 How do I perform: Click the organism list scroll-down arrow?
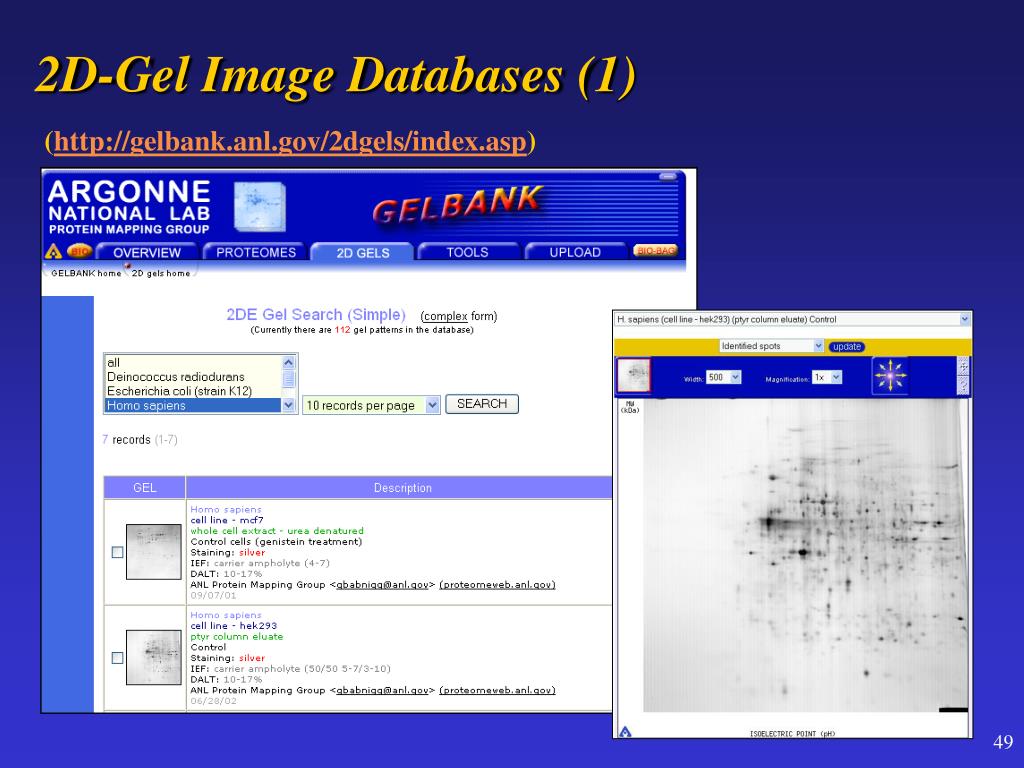click(x=289, y=406)
